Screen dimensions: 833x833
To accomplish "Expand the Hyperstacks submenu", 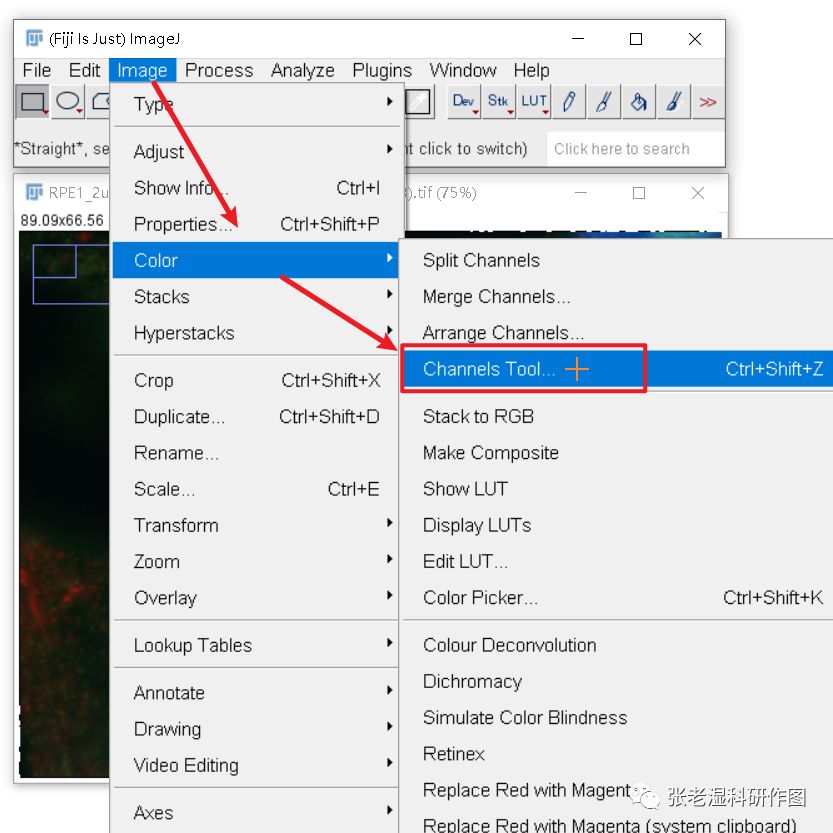I will pos(256,333).
